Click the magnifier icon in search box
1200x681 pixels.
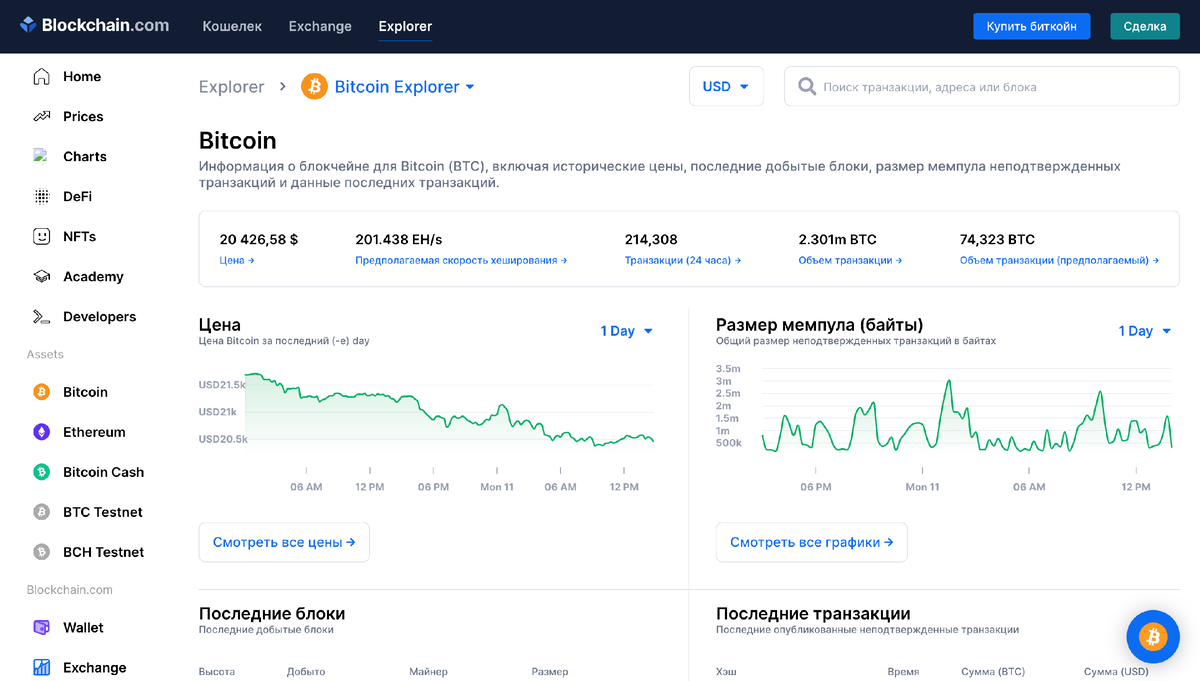(807, 87)
